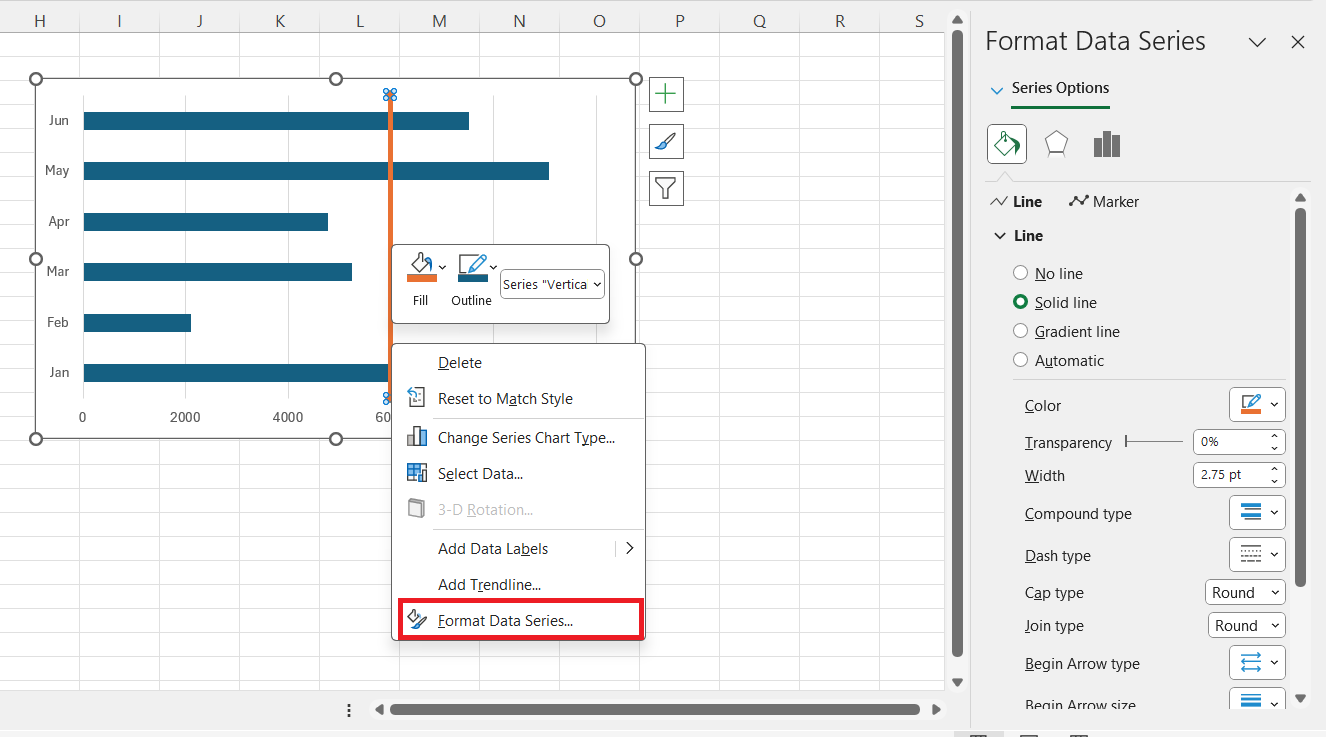The height and width of the screenshot is (737, 1326).
Task: Open the Chart Styles paintbrush button
Action: [666, 142]
